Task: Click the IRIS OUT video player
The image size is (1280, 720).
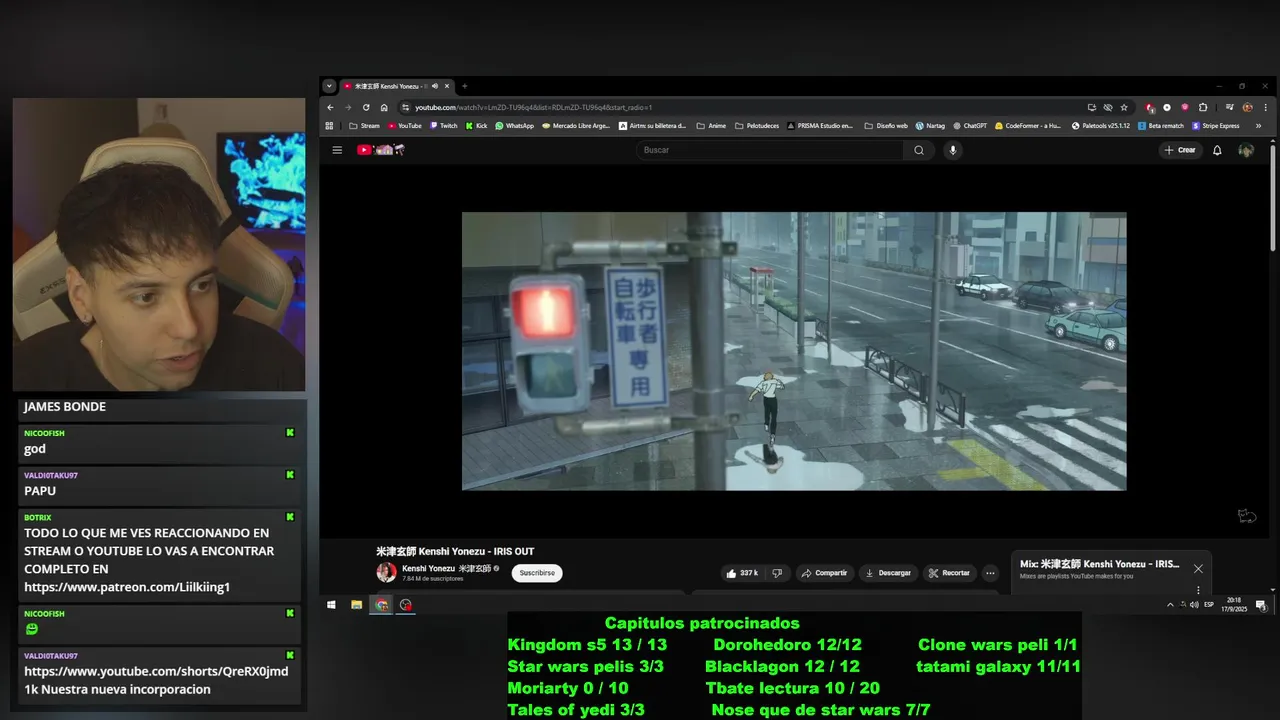Action: click(794, 351)
